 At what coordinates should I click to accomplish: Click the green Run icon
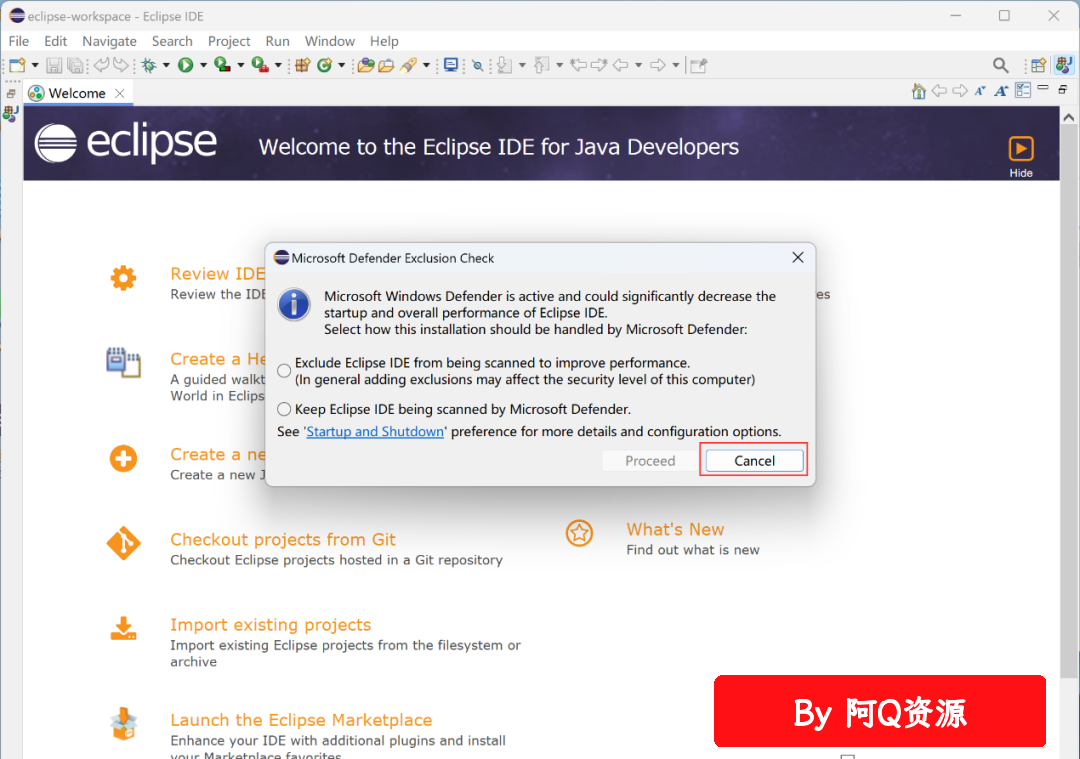click(x=185, y=65)
